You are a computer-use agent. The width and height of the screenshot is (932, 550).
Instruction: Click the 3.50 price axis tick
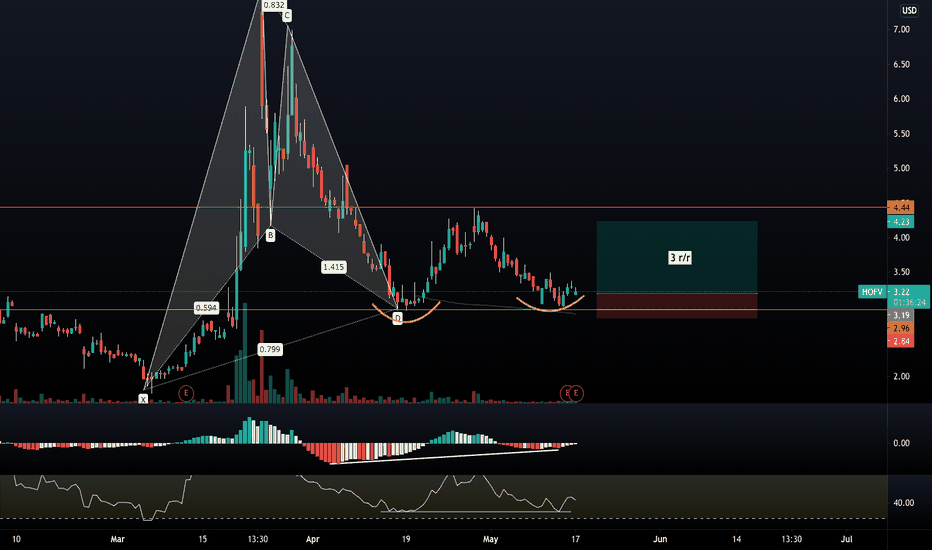pos(901,272)
